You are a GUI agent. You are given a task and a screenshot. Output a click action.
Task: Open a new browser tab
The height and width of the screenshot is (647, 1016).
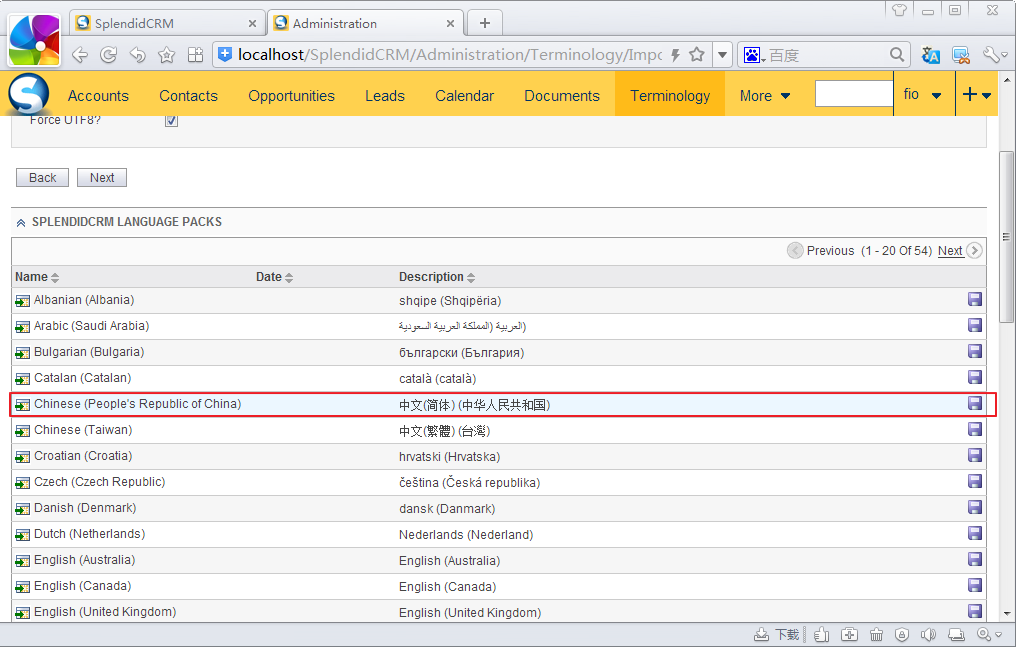[485, 24]
